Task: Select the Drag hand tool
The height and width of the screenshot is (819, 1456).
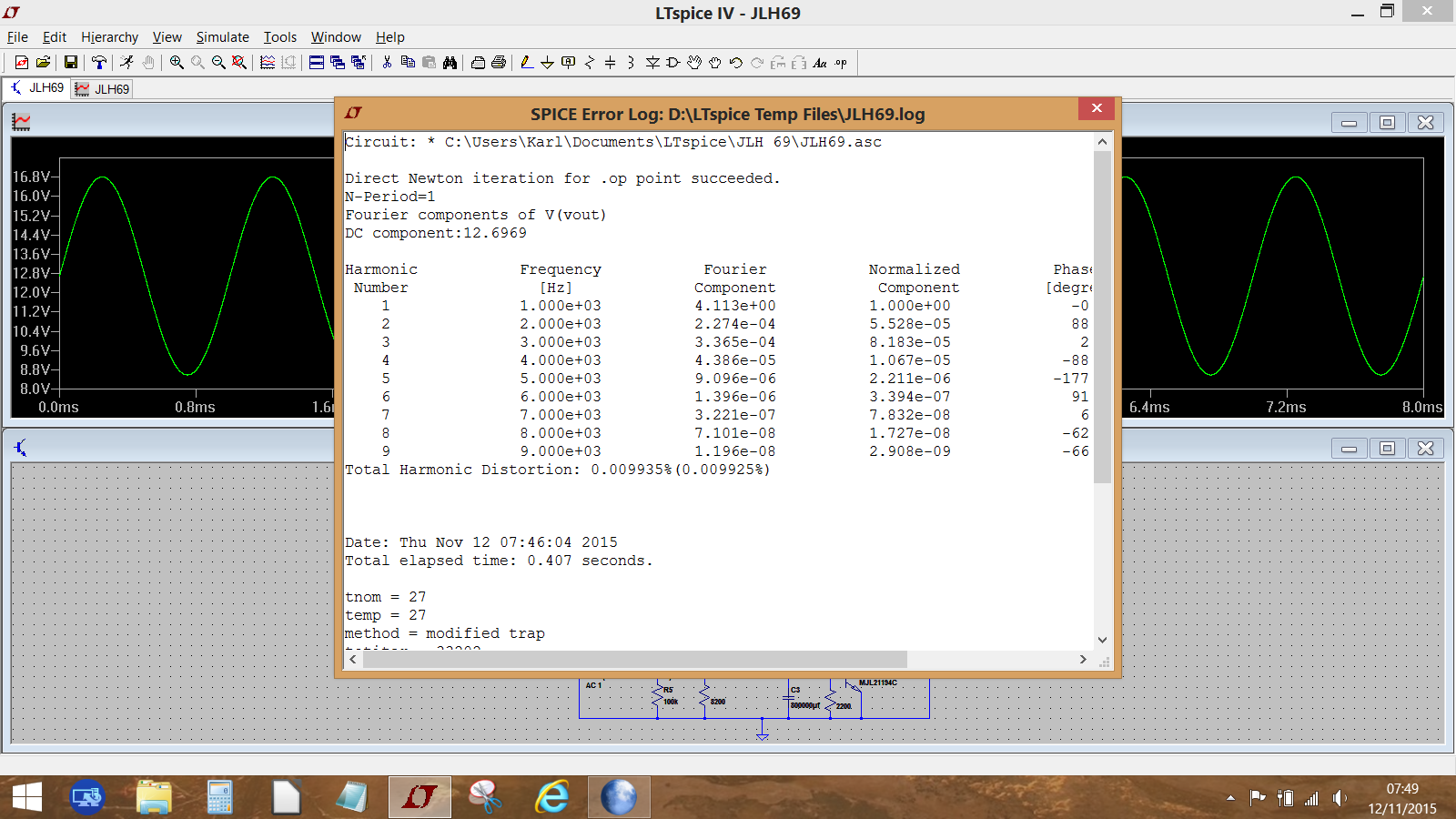Action: 715,63
